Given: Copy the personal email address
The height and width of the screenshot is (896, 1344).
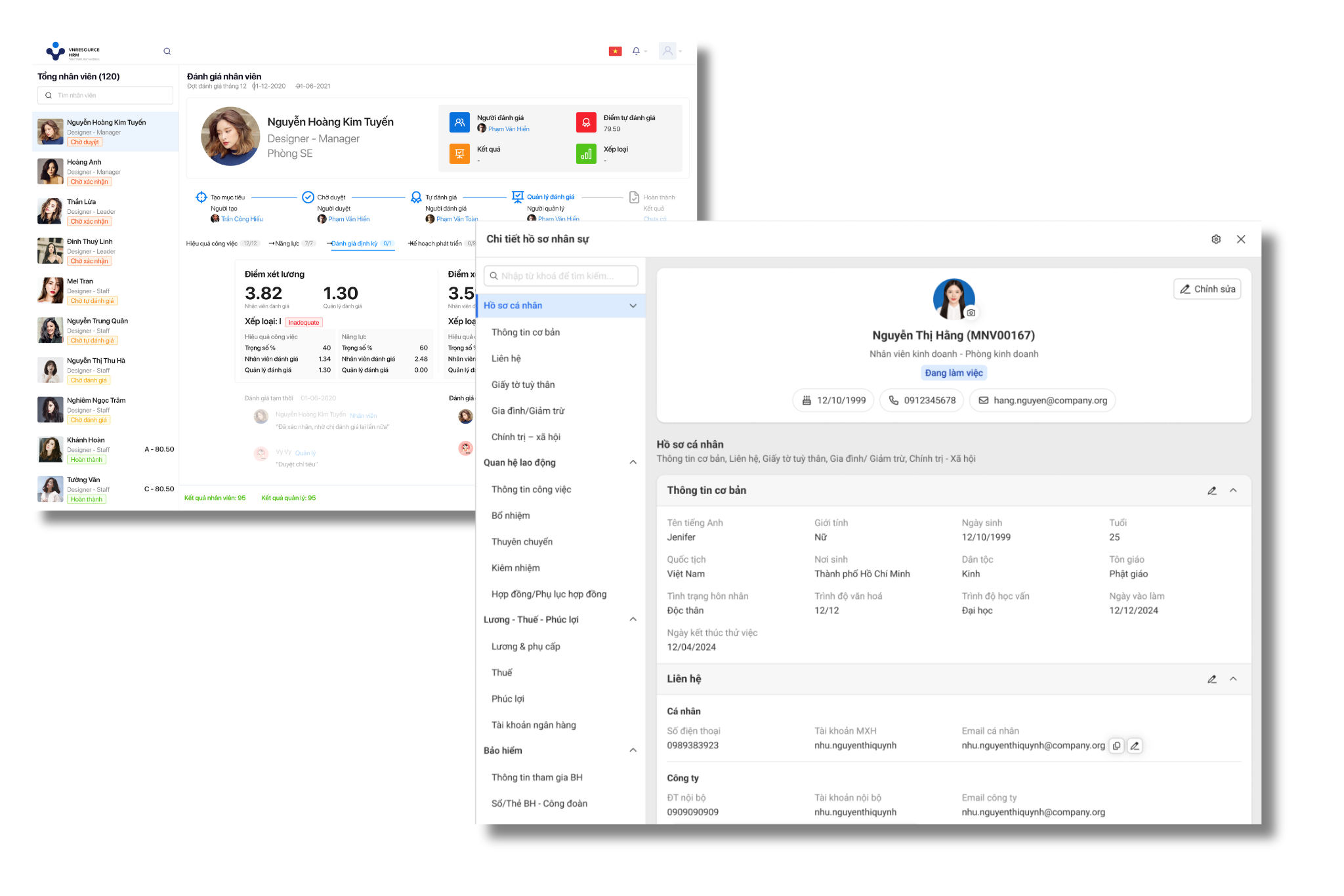Looking at the screenshot, I should [x=1116, y=746].
